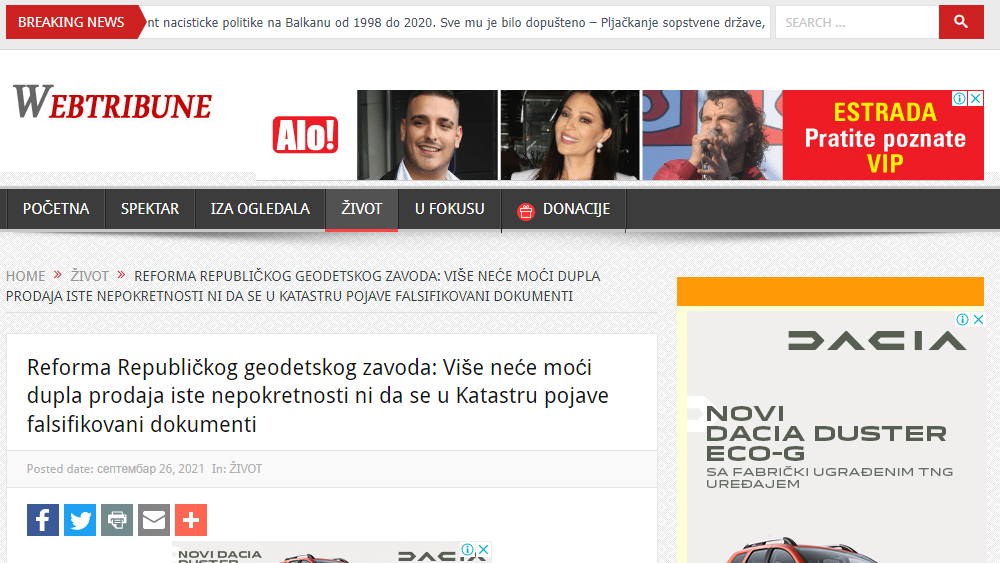Click the smiling man photo in banner
1000x563 pixels.
pos(427,135)
